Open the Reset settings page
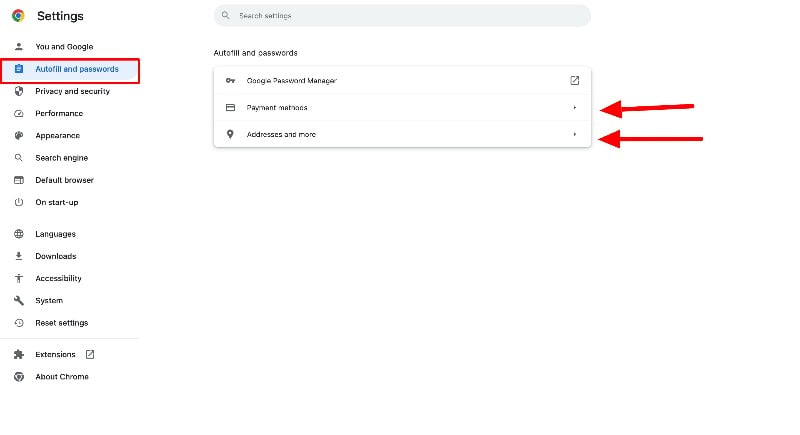Image resolution: width=800 pixels, height=435 pixels. pyautogui.click(x=61, y=323)
